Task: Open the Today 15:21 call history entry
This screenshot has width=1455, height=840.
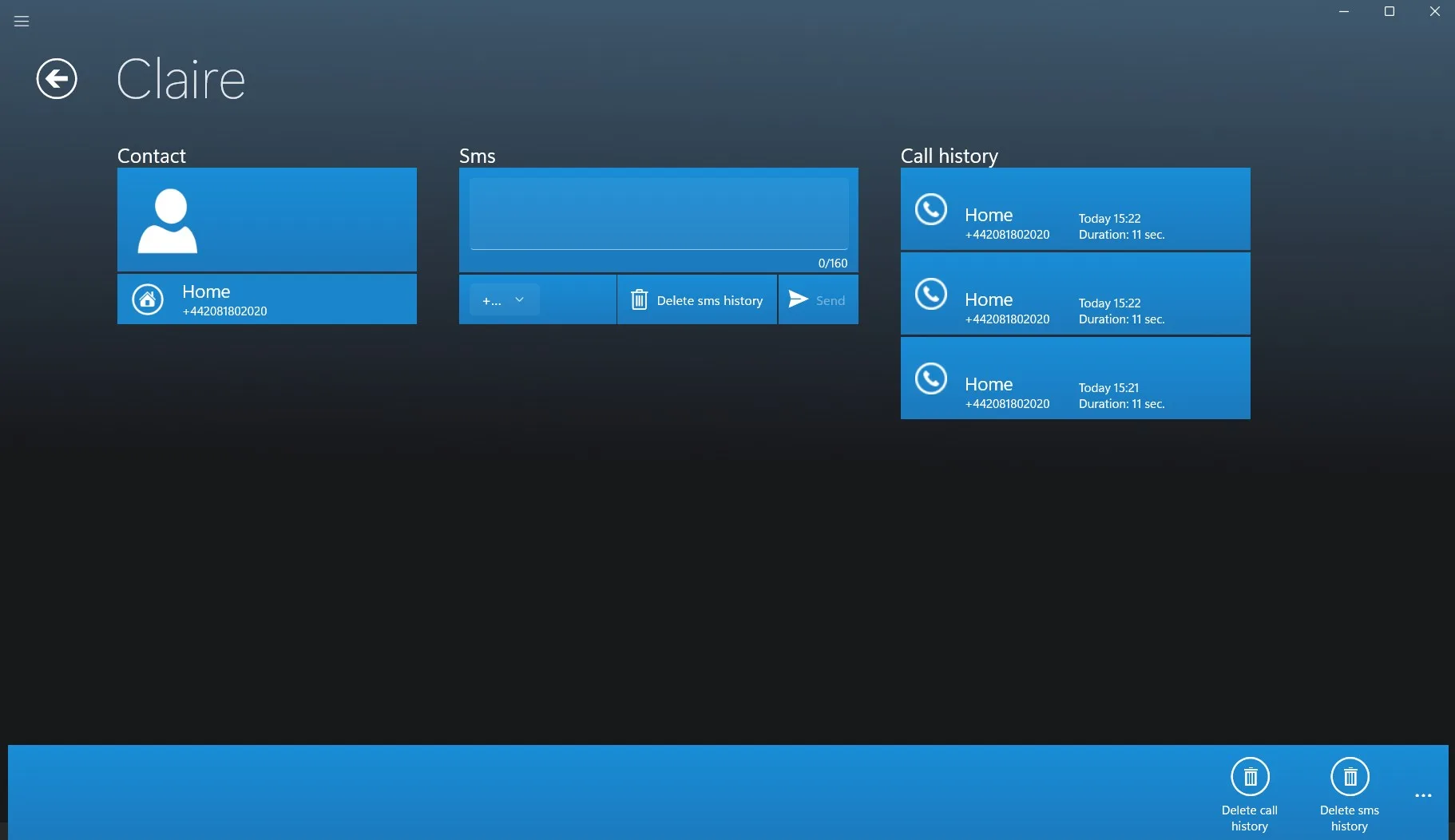Action: coord(1076,378)
